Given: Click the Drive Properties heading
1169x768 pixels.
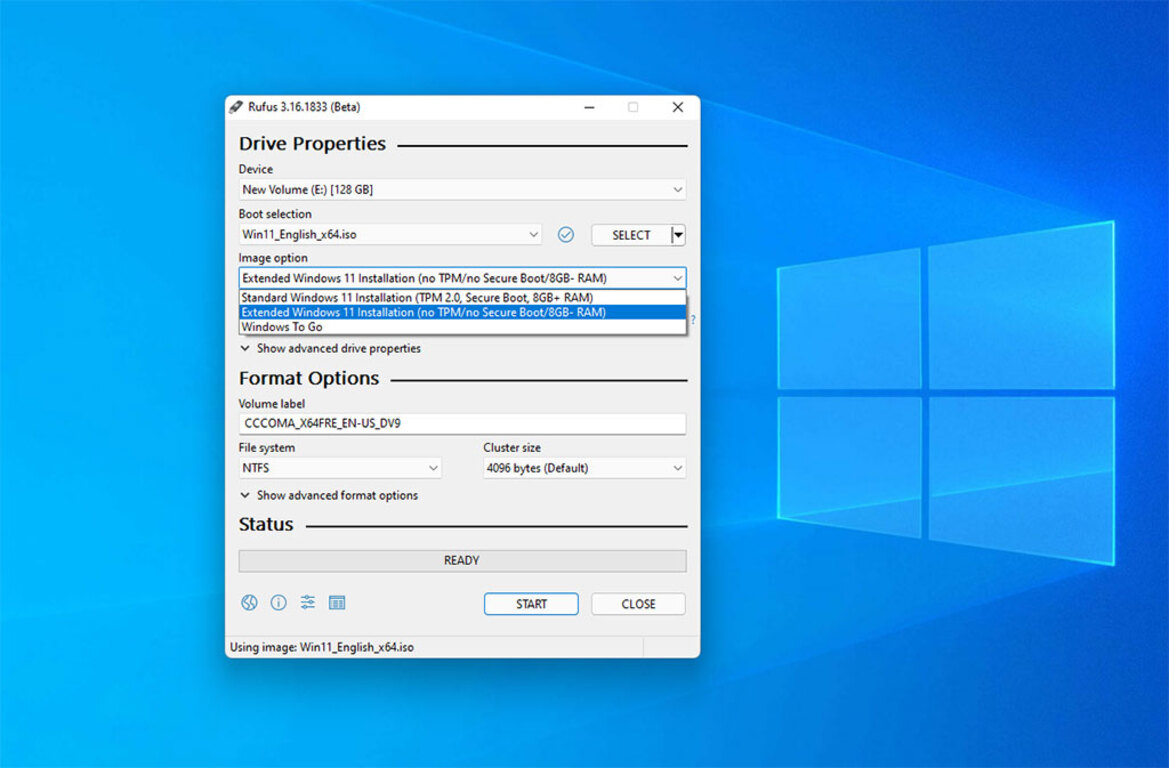Looking at the screenshot, I should pyautogui.click(x=312, y=143).
